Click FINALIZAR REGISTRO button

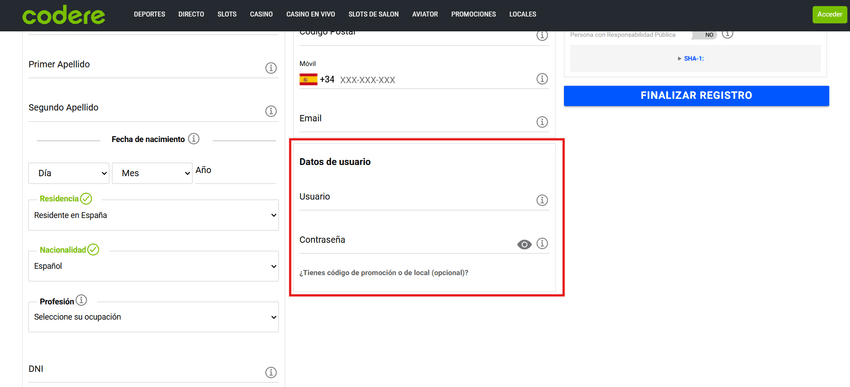tap(696, 95)
